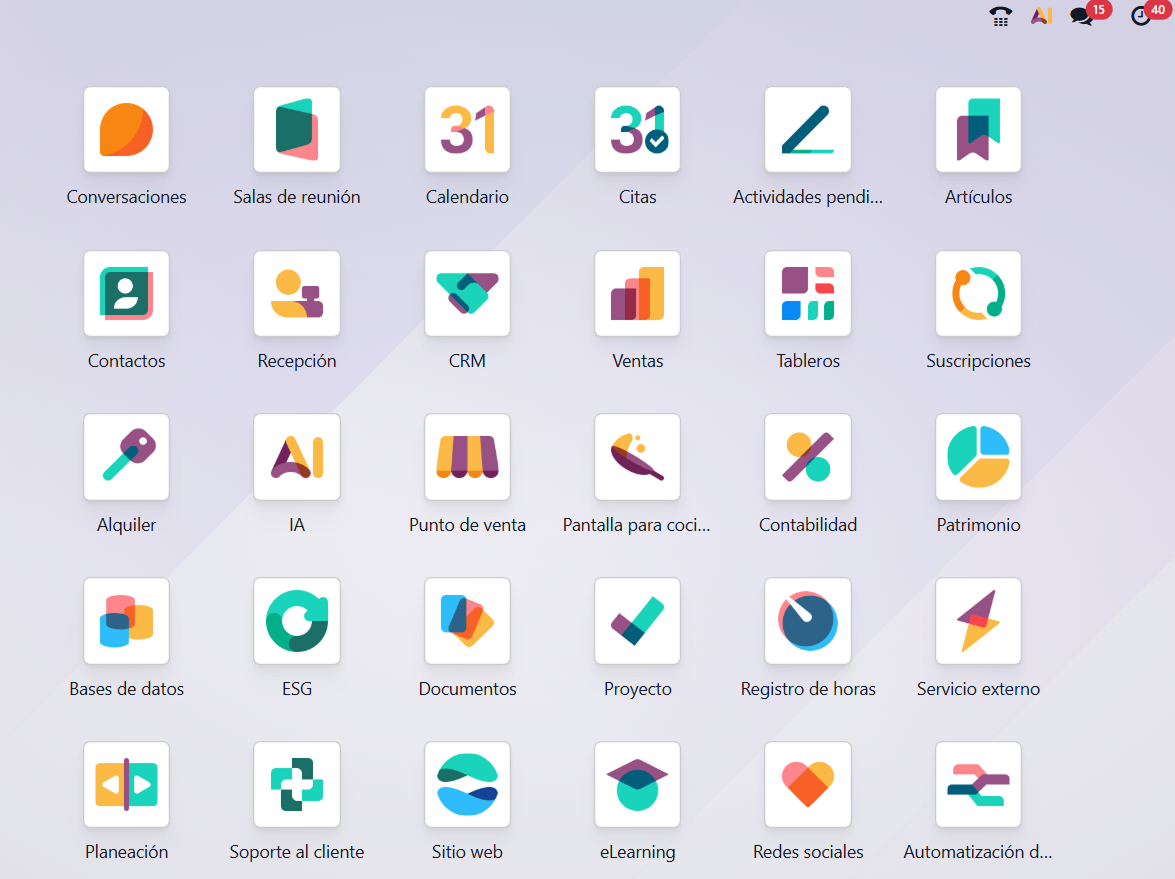This screenshot has width=1175, height=879.
Task: Select the Ventas application
Action: coord(637,293)
